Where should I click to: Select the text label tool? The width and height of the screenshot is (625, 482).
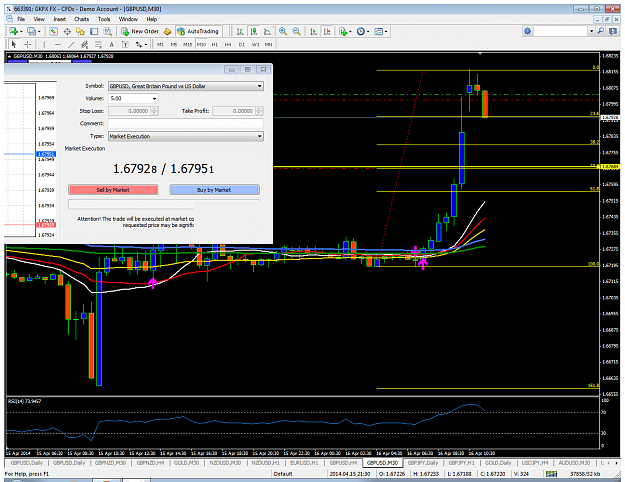125,44
